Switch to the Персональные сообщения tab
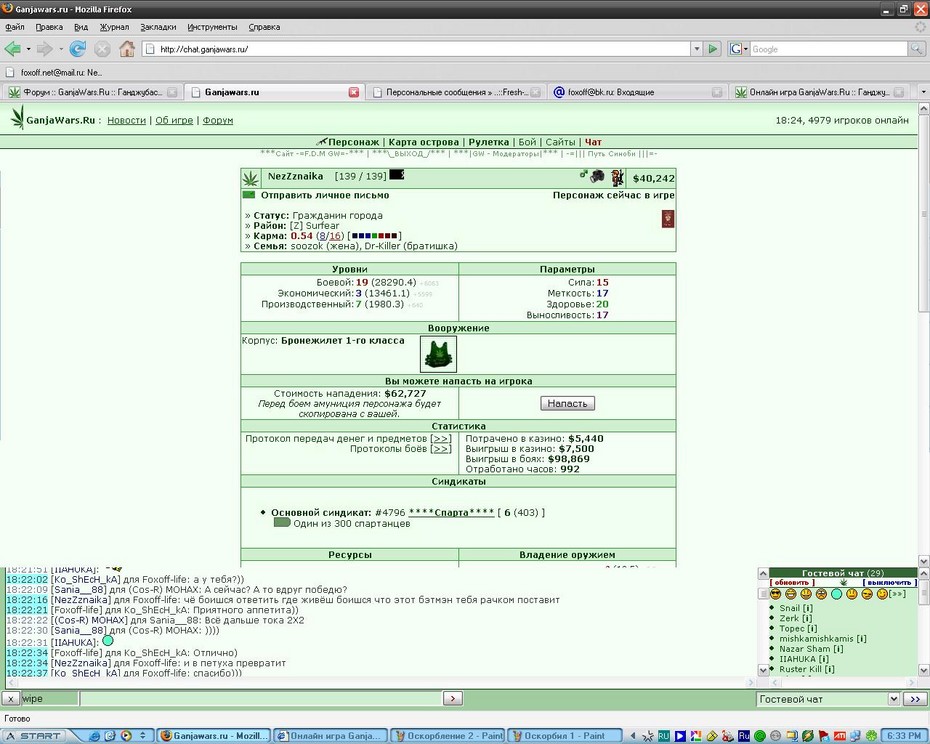The width and height of the screenshot is (930, 744). (x=456, y=92)
